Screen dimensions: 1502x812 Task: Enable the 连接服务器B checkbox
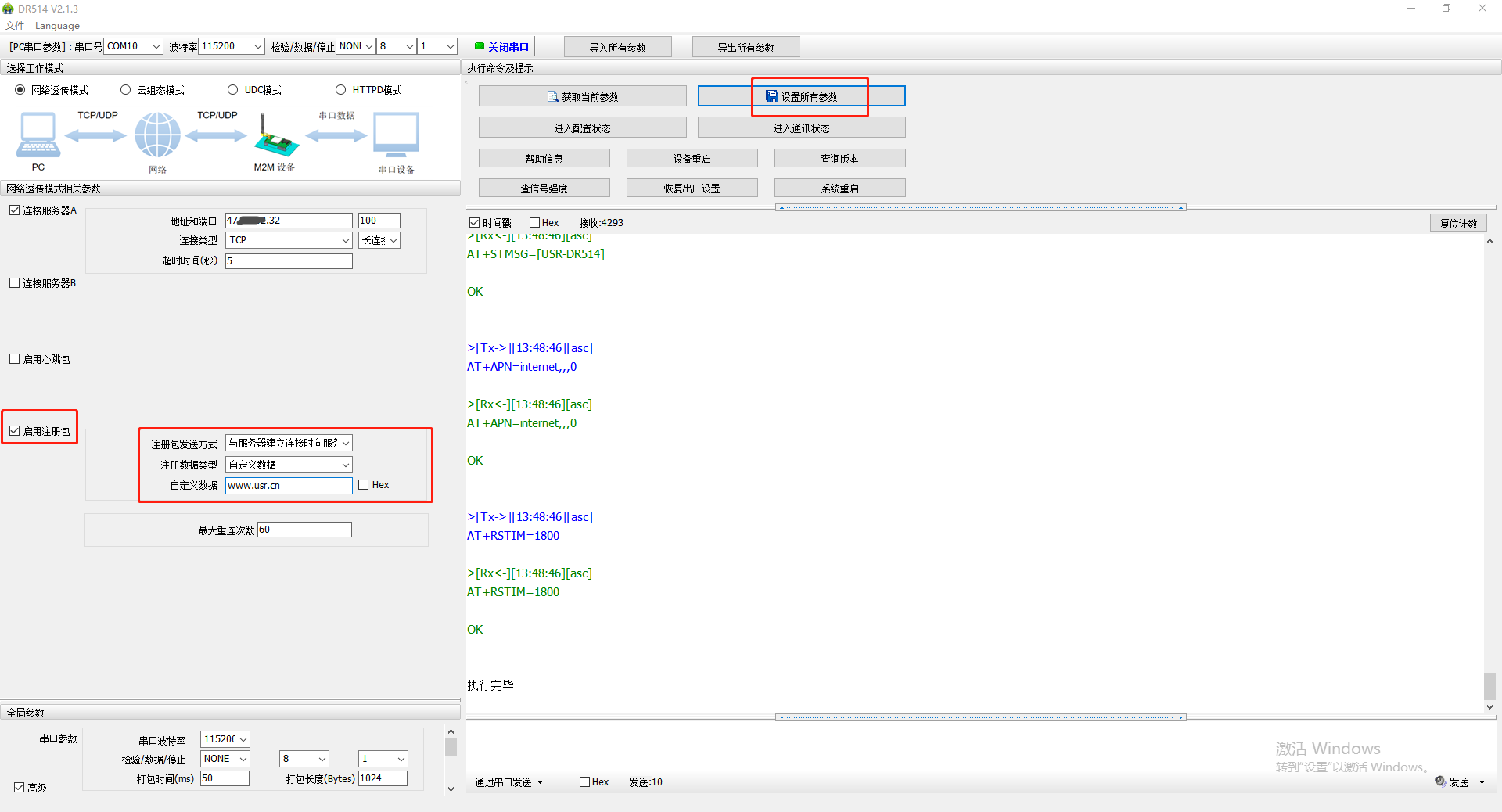[15, 283]
